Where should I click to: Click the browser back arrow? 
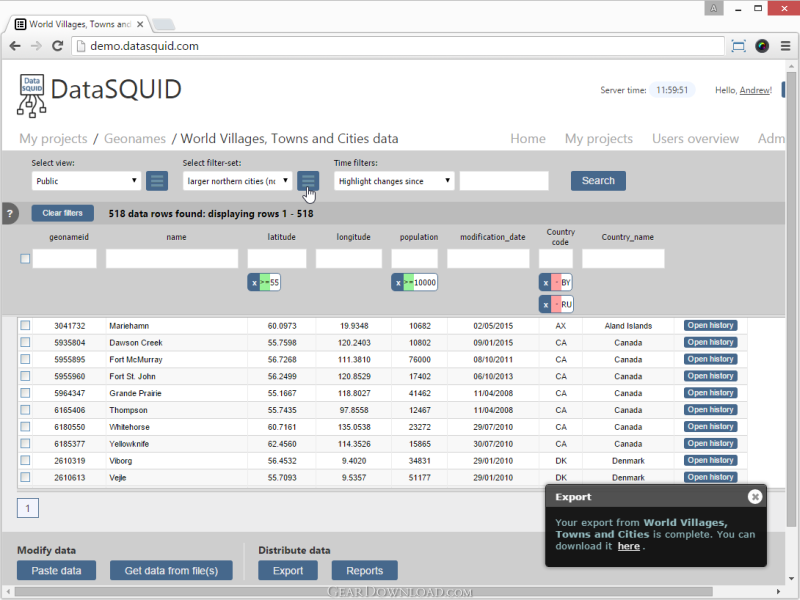(15, 46)
